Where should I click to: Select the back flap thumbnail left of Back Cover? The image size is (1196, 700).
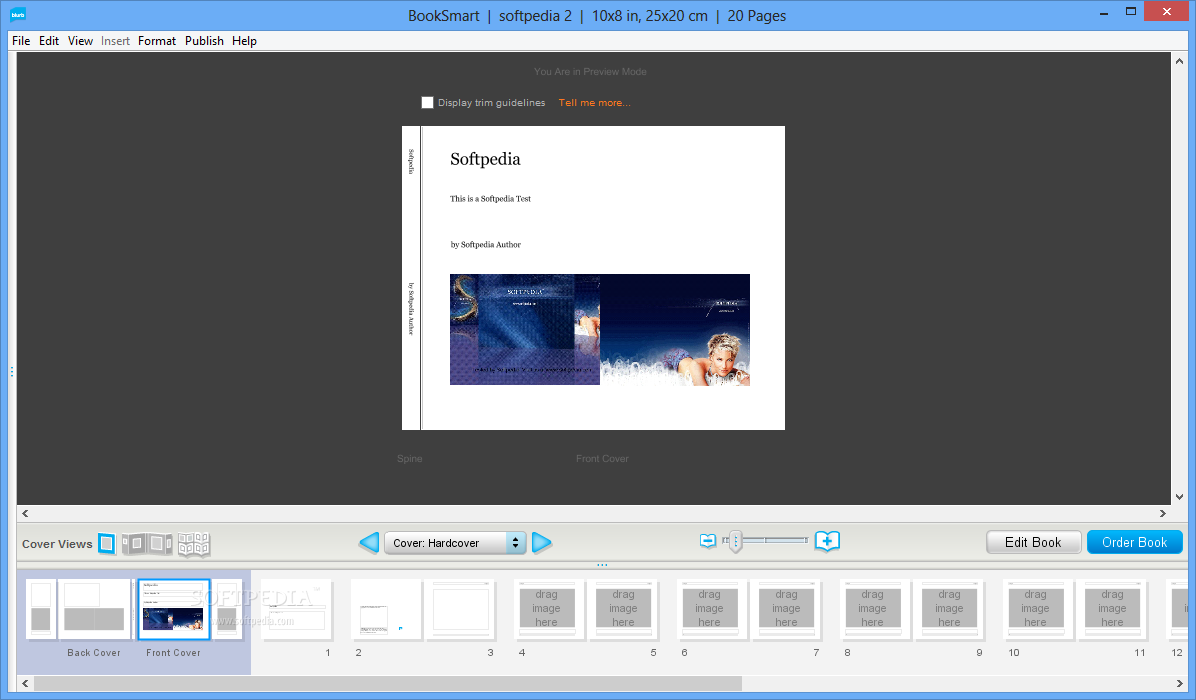(41, 608)
